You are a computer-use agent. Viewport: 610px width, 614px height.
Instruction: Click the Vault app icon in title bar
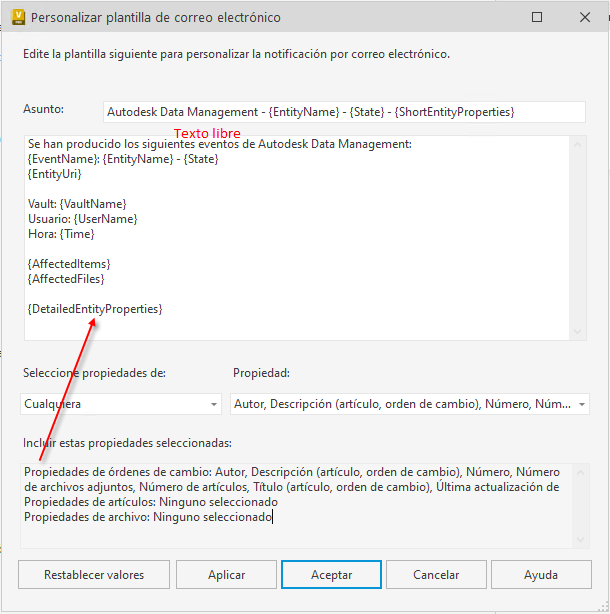(x=18, y=17)
